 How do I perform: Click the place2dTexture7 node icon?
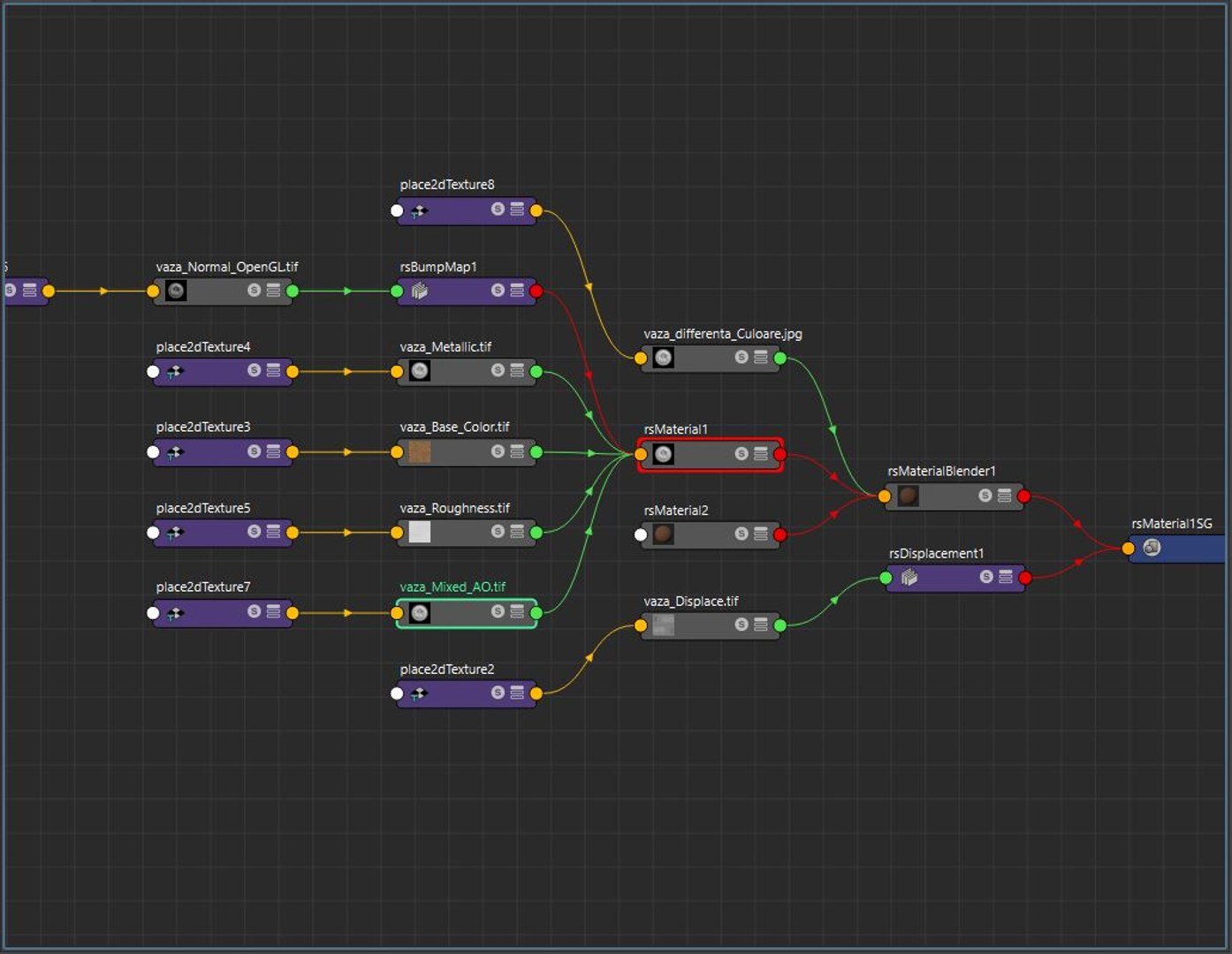175,613
